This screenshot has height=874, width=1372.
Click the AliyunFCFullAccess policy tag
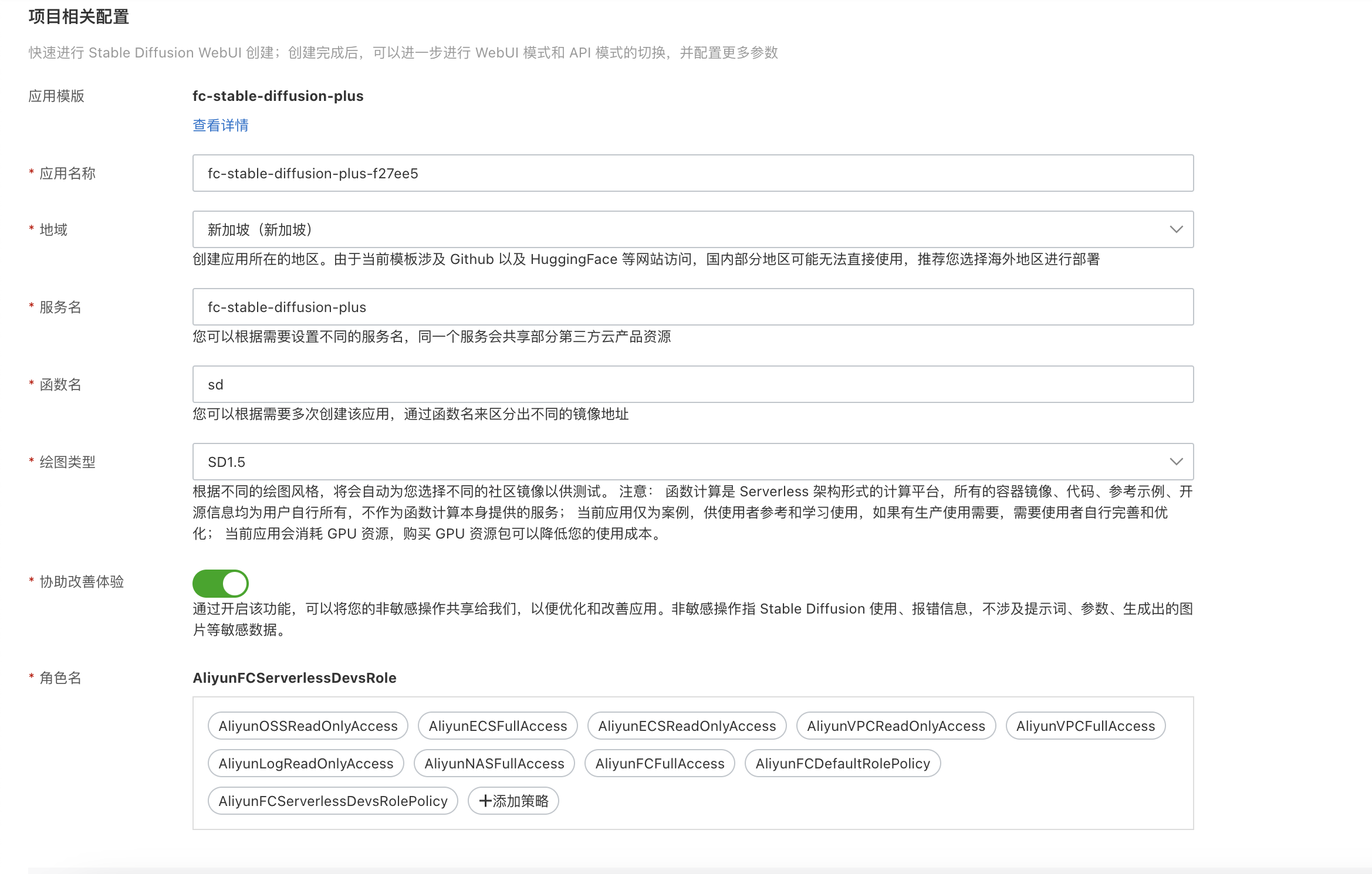(660, 763)
